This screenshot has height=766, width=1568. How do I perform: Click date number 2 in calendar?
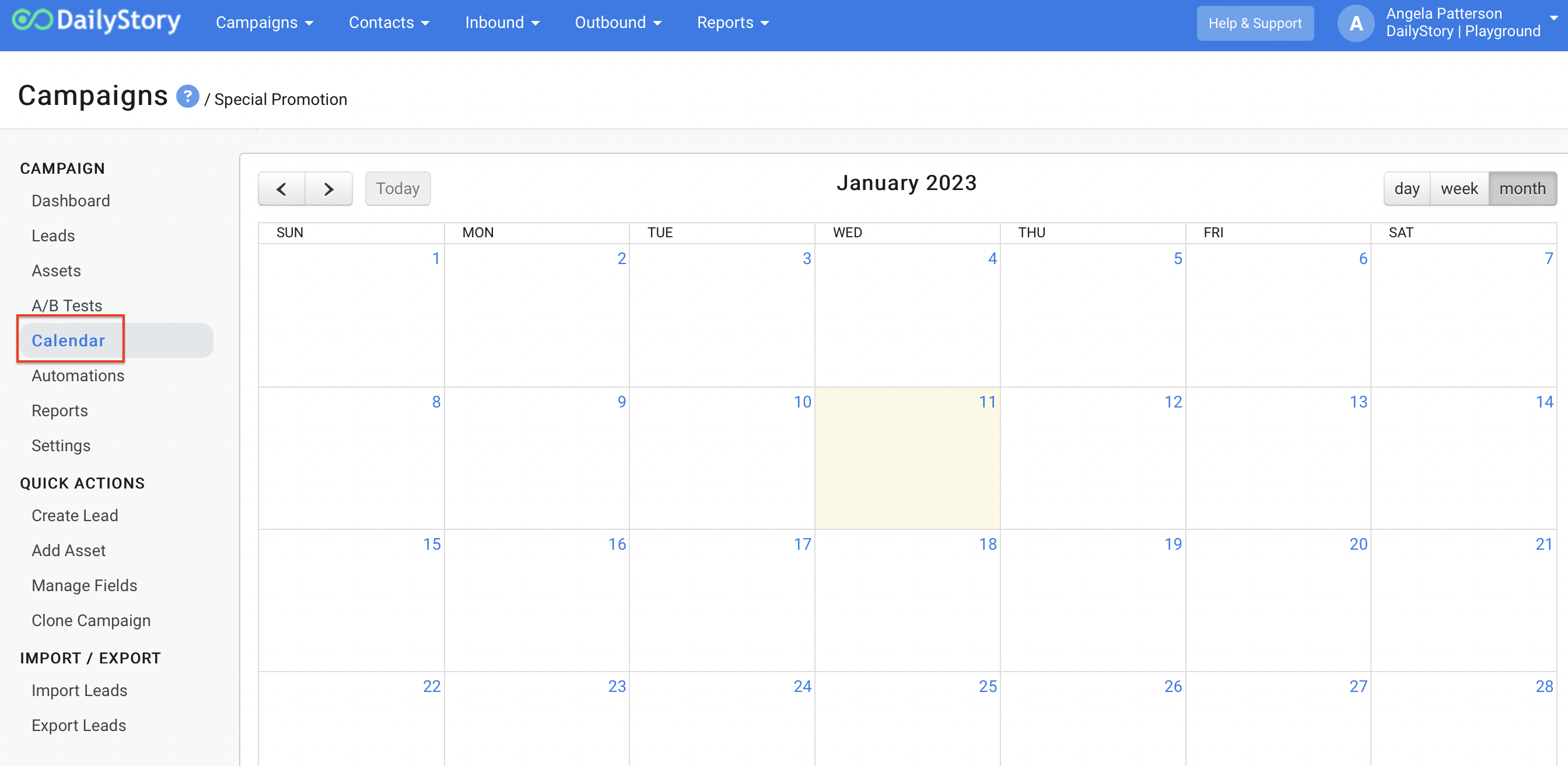621,259
